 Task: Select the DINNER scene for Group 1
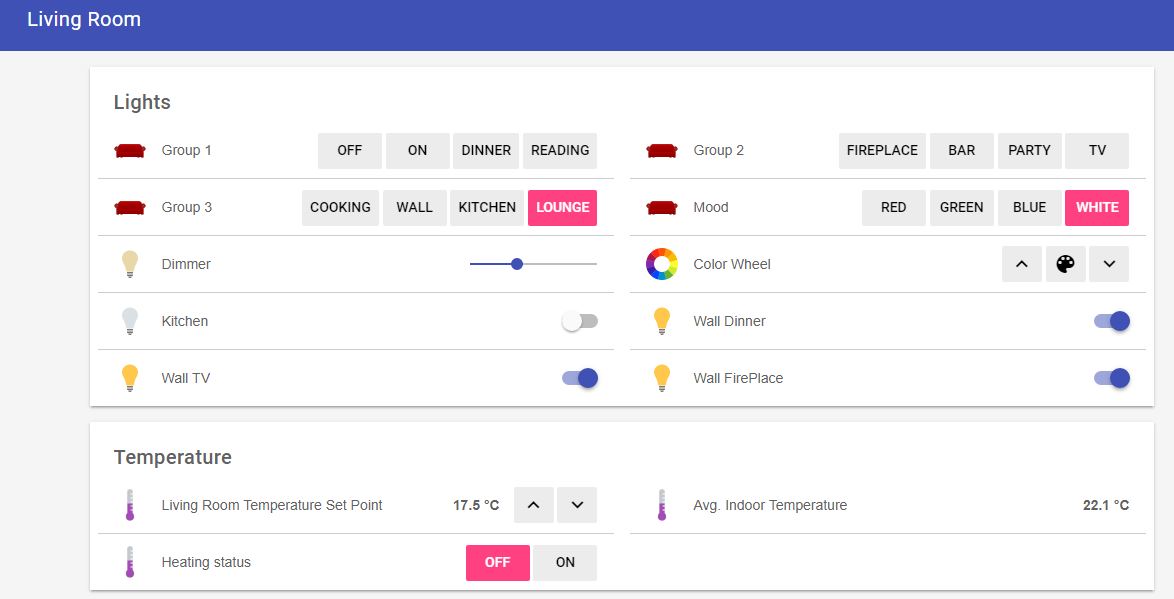click(x=486, y=150)
